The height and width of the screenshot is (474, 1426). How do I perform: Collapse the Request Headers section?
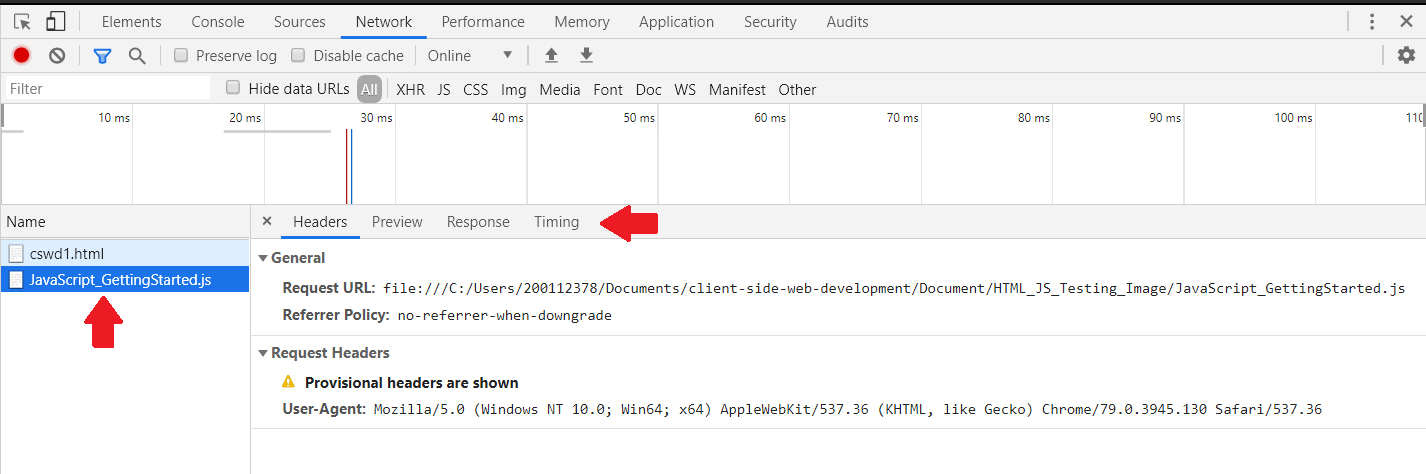[263, 353]
